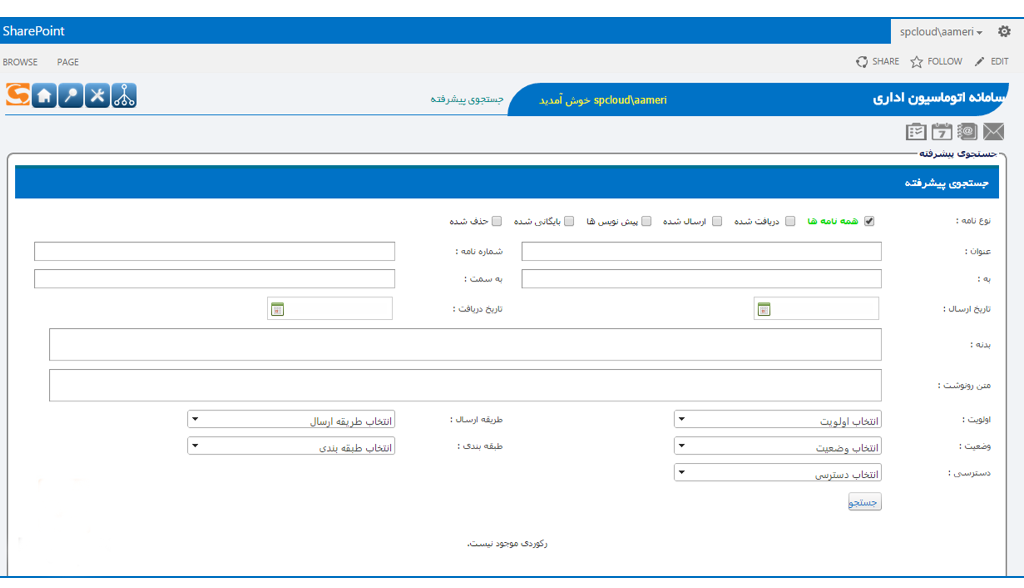Open the wrench tools settings icon

[x=97, y=96]
